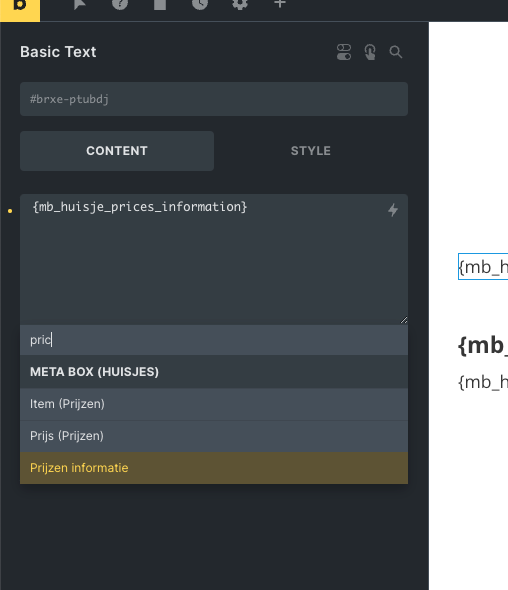Switch to the STYLE tab

point(311,151)
